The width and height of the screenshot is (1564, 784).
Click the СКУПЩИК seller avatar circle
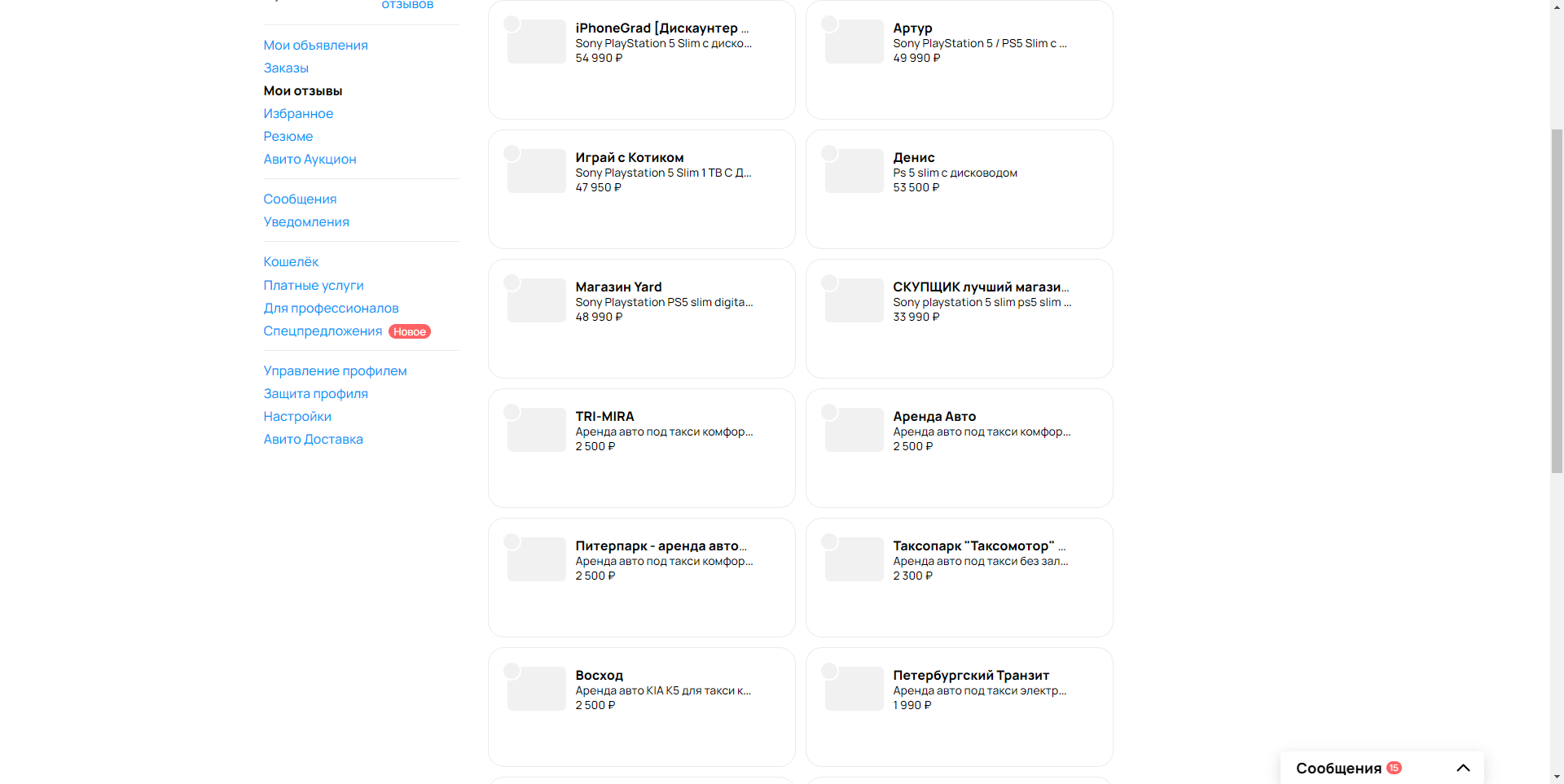pos(829,283)
